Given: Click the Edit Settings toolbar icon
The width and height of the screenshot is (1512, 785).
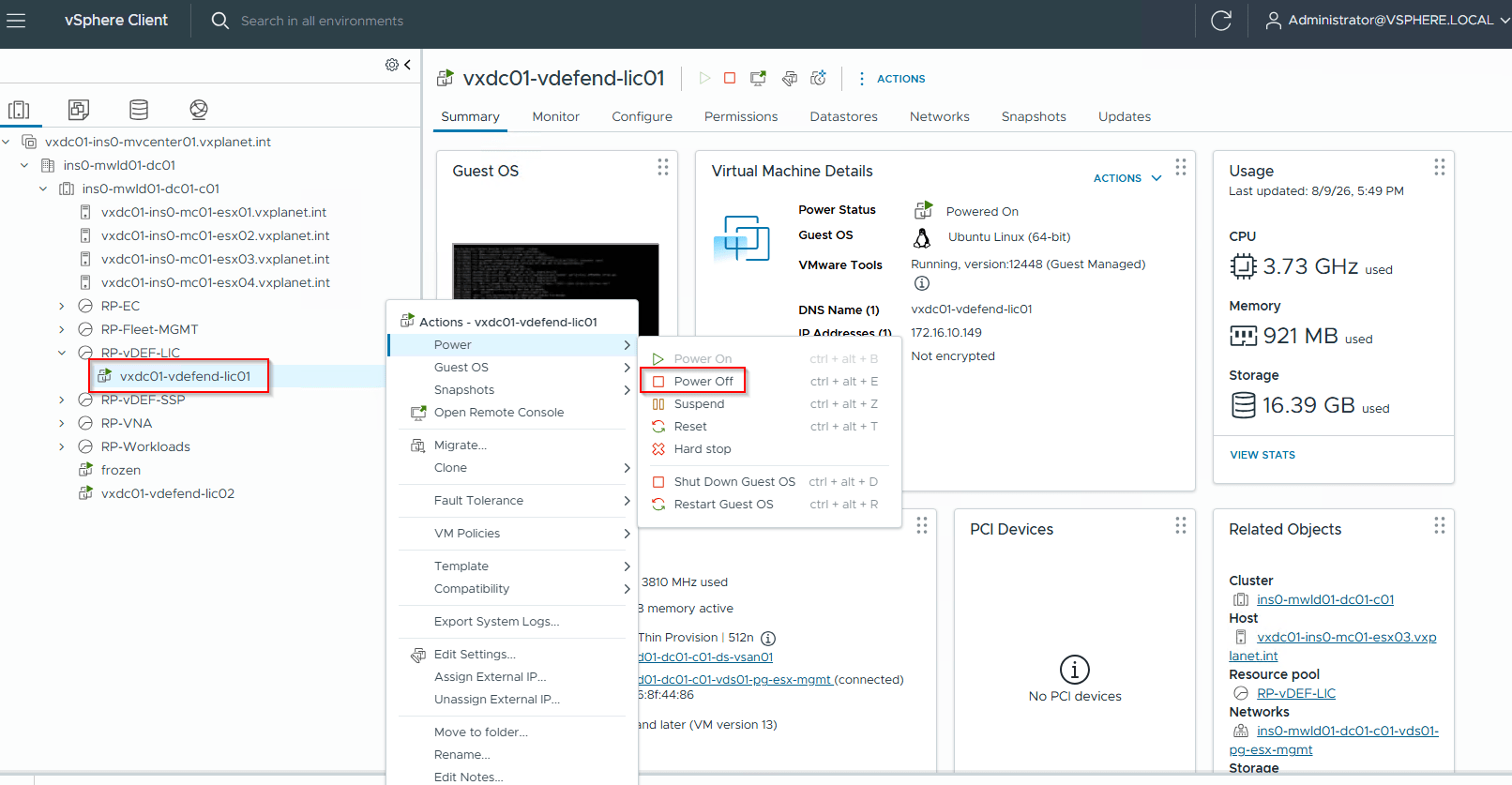Looking at the screenshot, I should (x=790, y=78).
